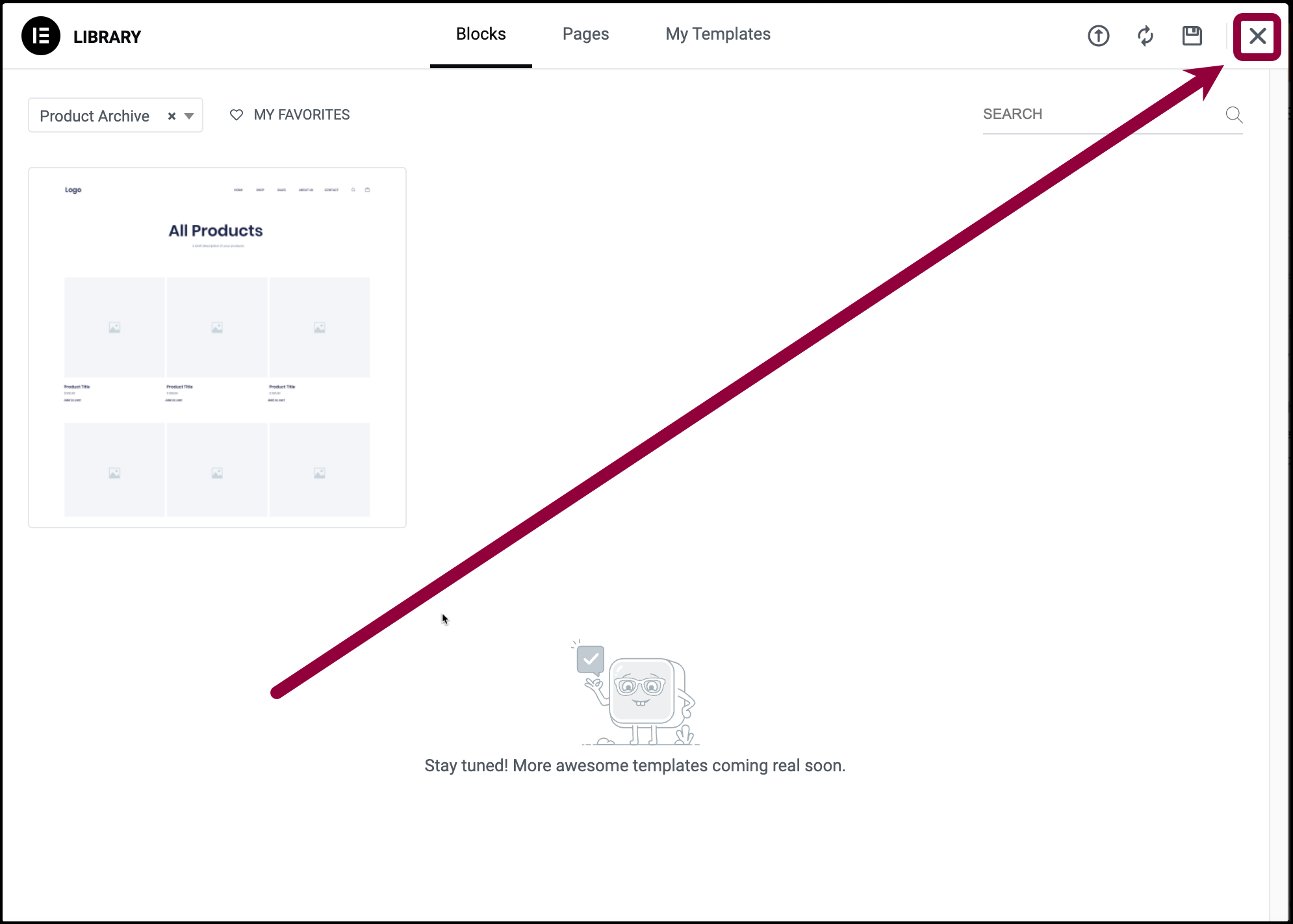The height and width of the screenshot is (924, 1293).
Task: Click the info/help circle icon
Action: (x=1098, y=36)
